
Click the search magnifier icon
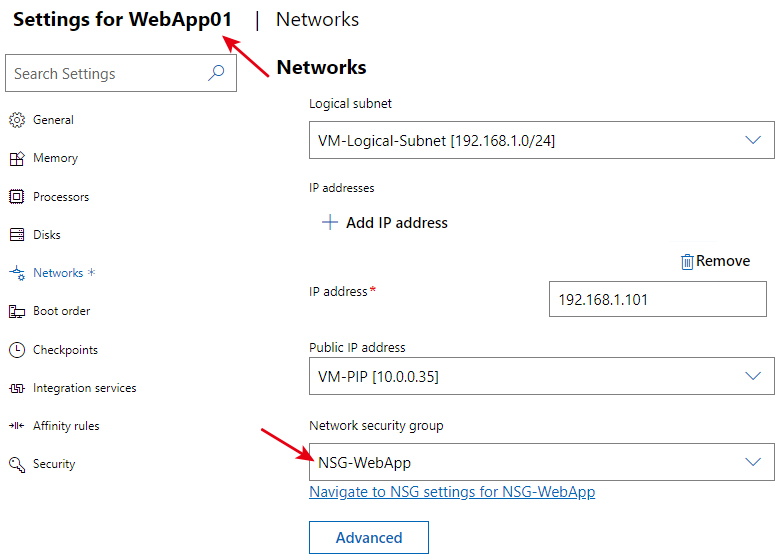coord(216,73)
